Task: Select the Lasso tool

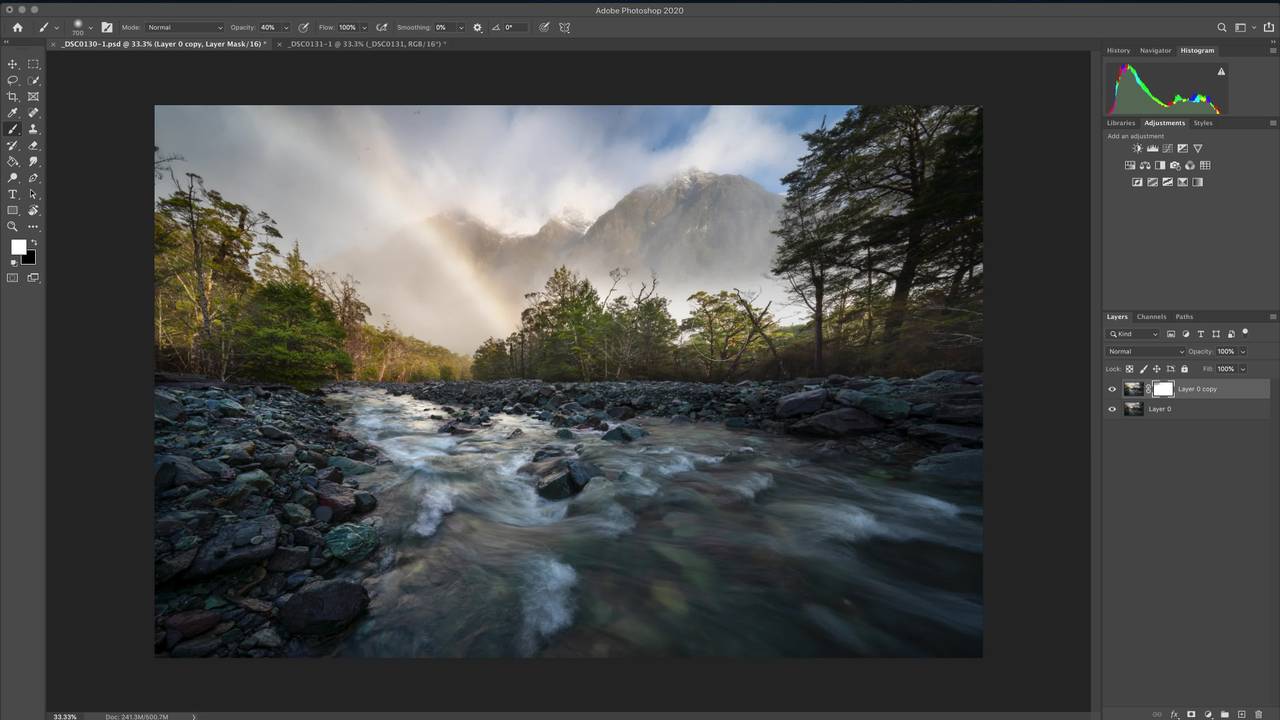Action: point(13,80)
